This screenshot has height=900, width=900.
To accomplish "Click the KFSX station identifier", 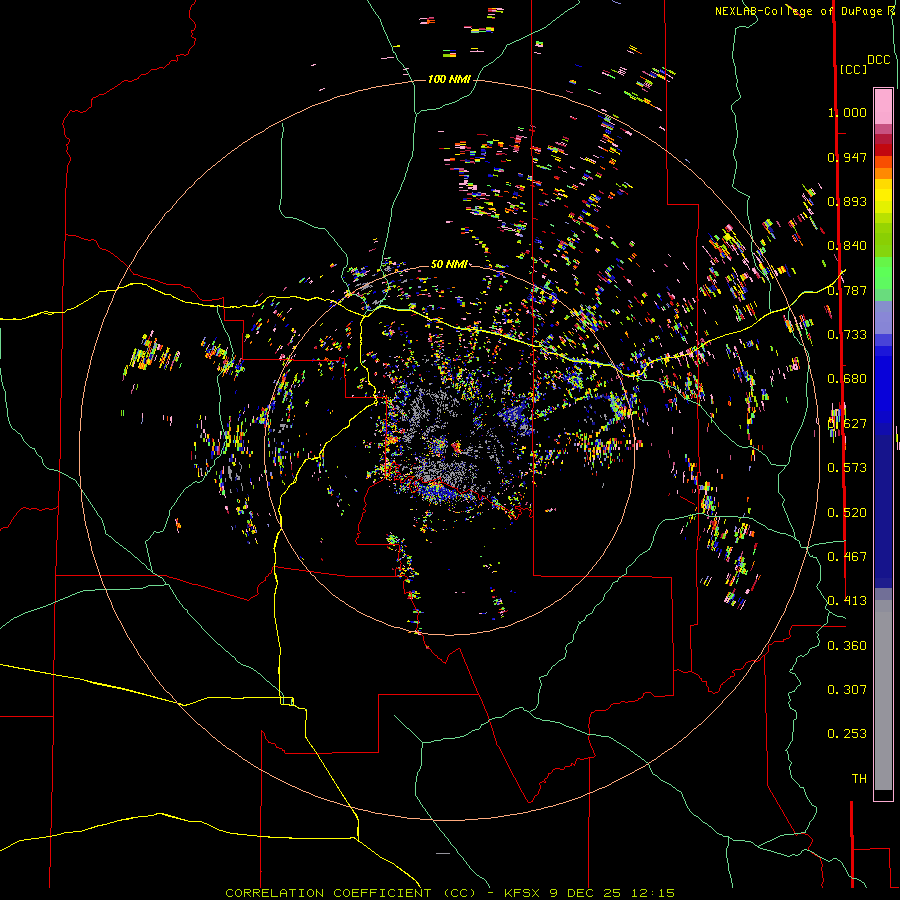I will coord(522,893).
